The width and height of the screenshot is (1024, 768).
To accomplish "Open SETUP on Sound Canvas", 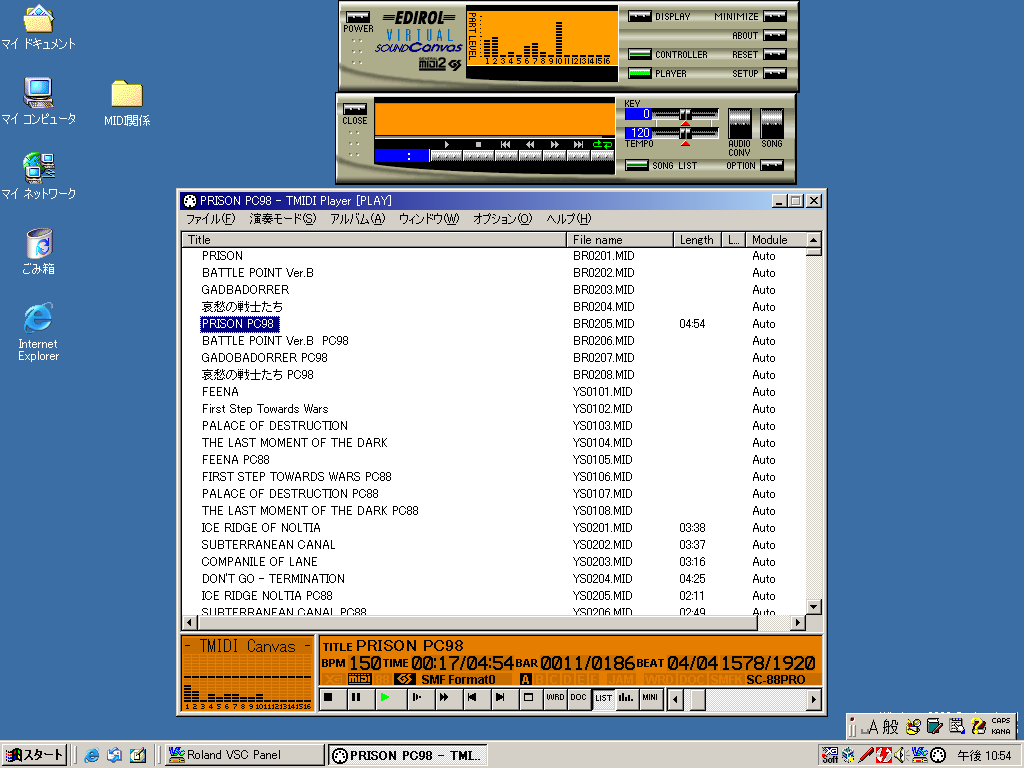I will pyautogui.click(x=775, y=74).
